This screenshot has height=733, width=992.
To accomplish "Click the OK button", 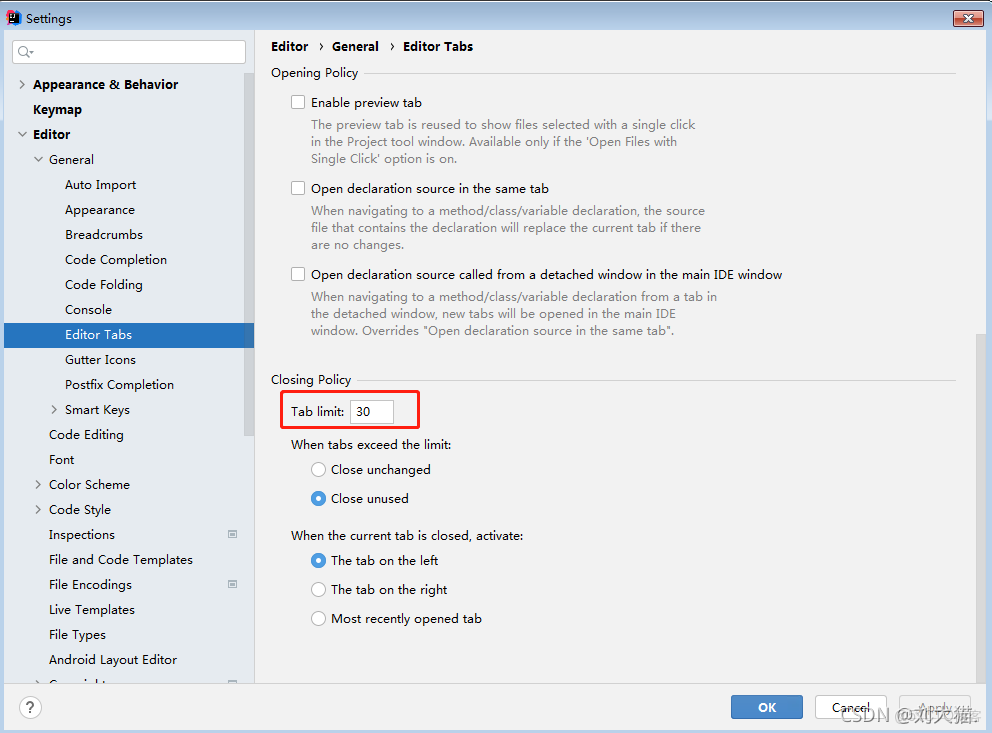I will tap(766, 707).
